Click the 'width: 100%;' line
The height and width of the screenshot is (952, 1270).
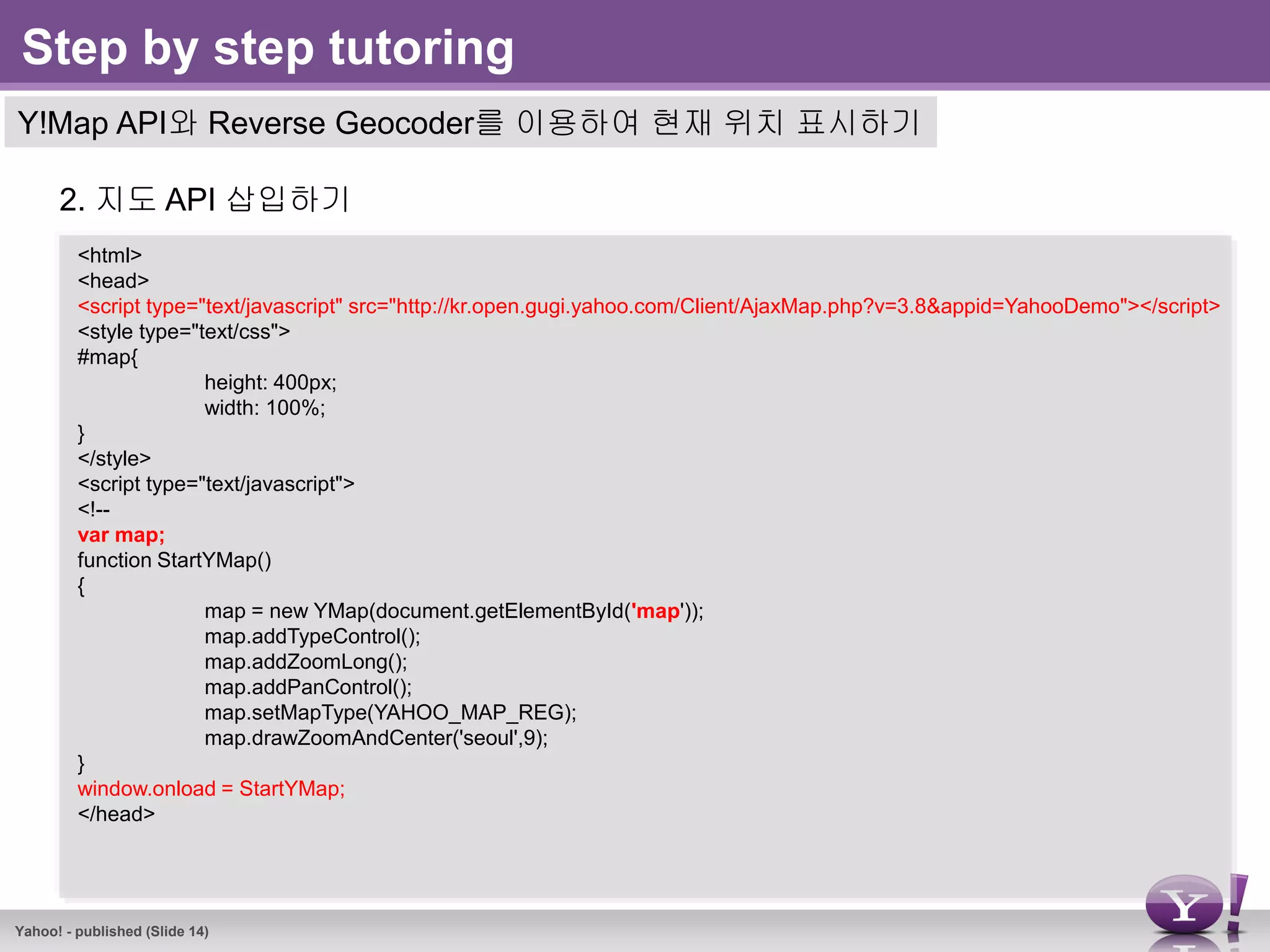tap(265, 408)
